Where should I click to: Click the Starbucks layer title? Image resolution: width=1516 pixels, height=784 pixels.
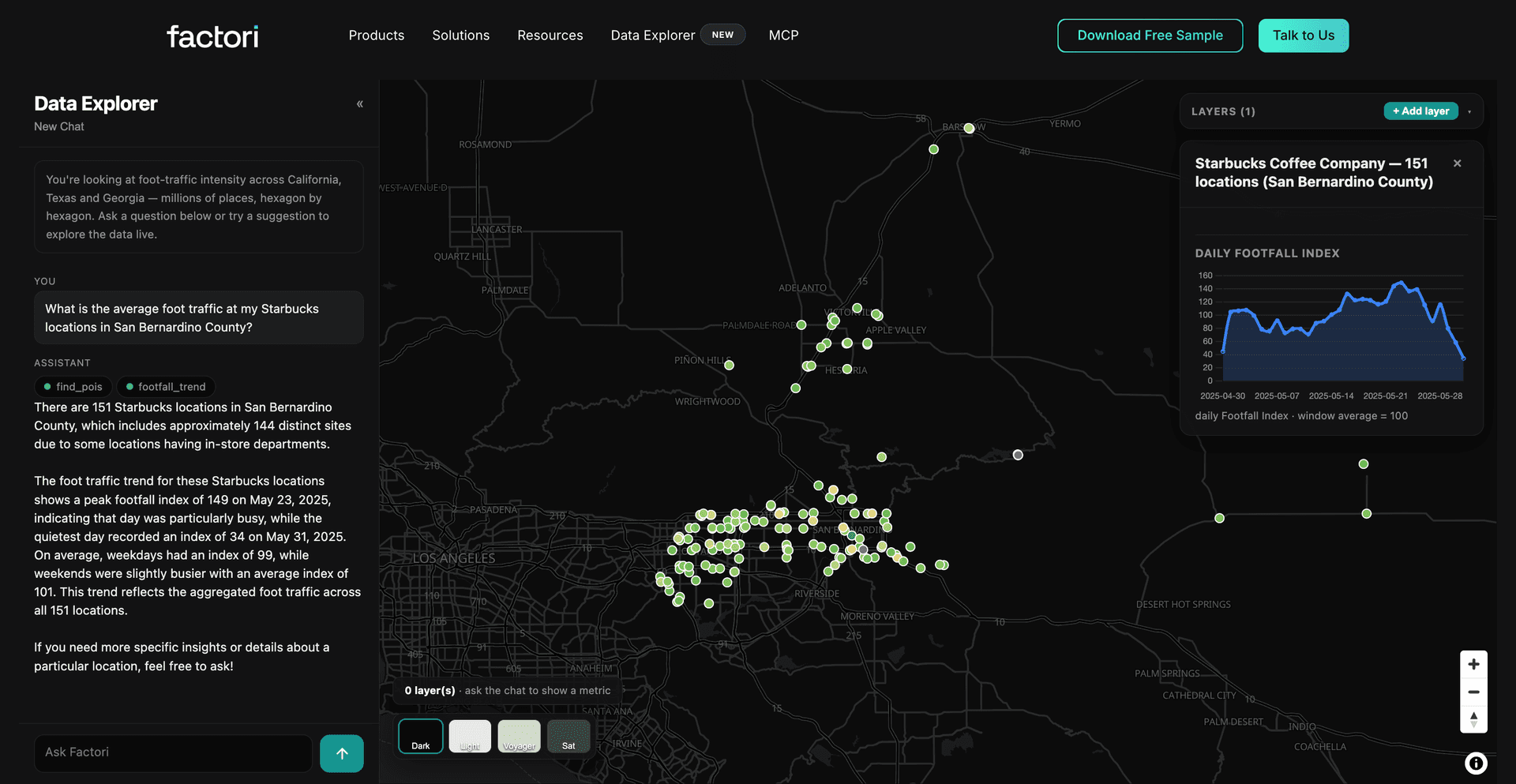(x=1313, y=173)
